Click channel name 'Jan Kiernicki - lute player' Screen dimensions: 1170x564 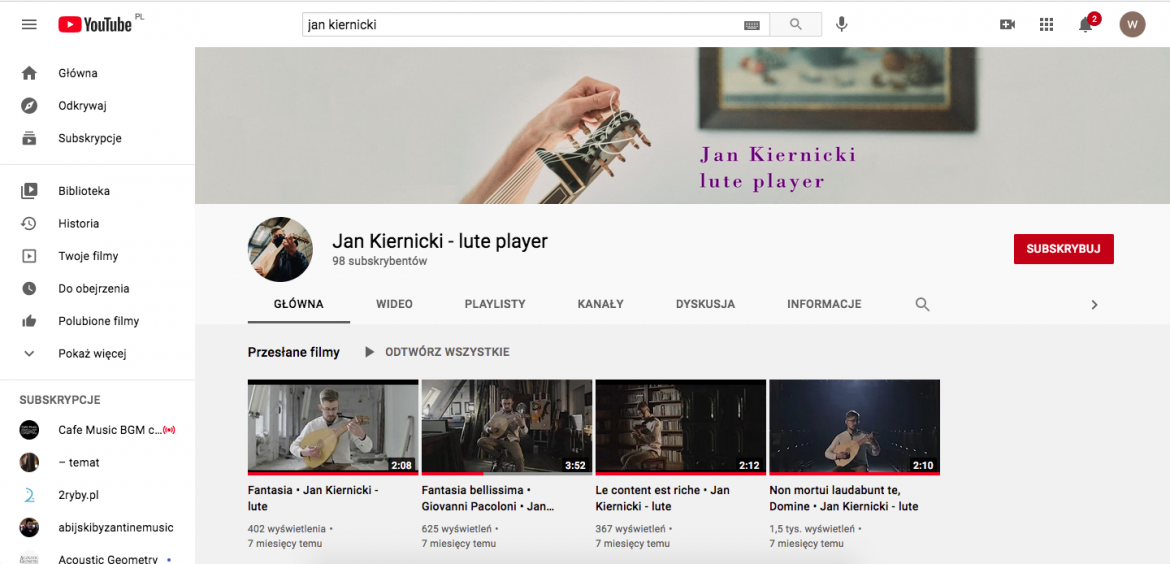(440, 241)
